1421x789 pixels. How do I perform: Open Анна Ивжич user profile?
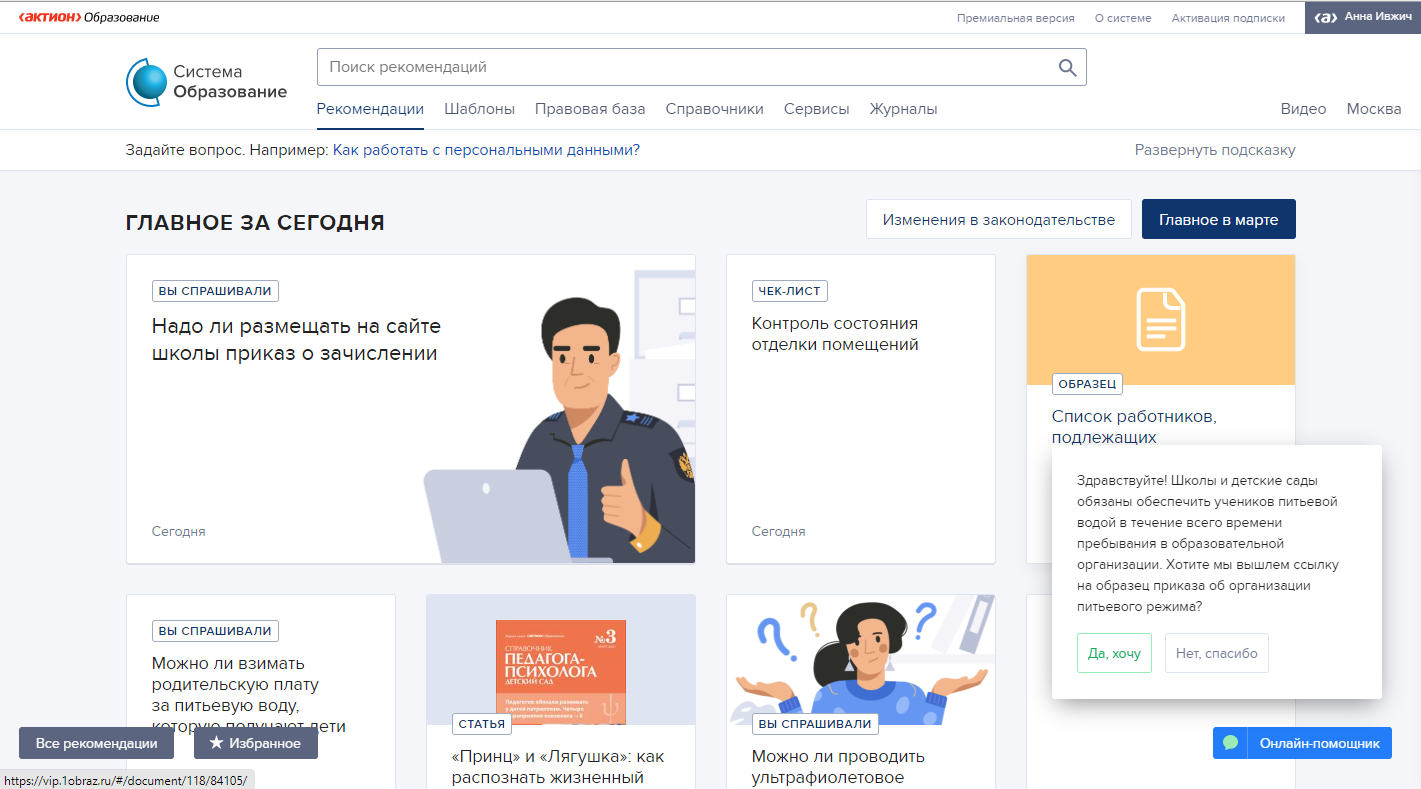point(1363,17)
